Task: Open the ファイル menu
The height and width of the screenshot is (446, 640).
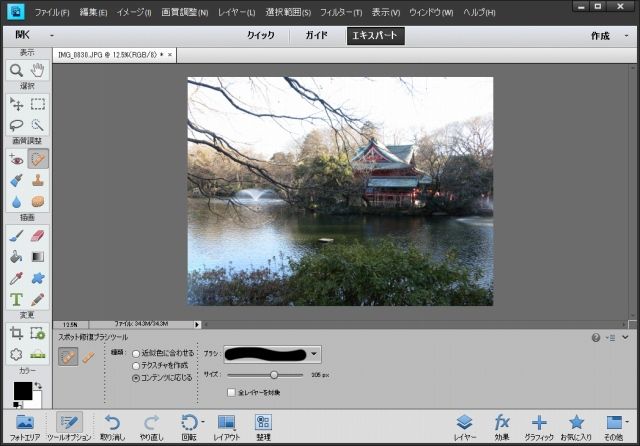Action: pos(52,13)
